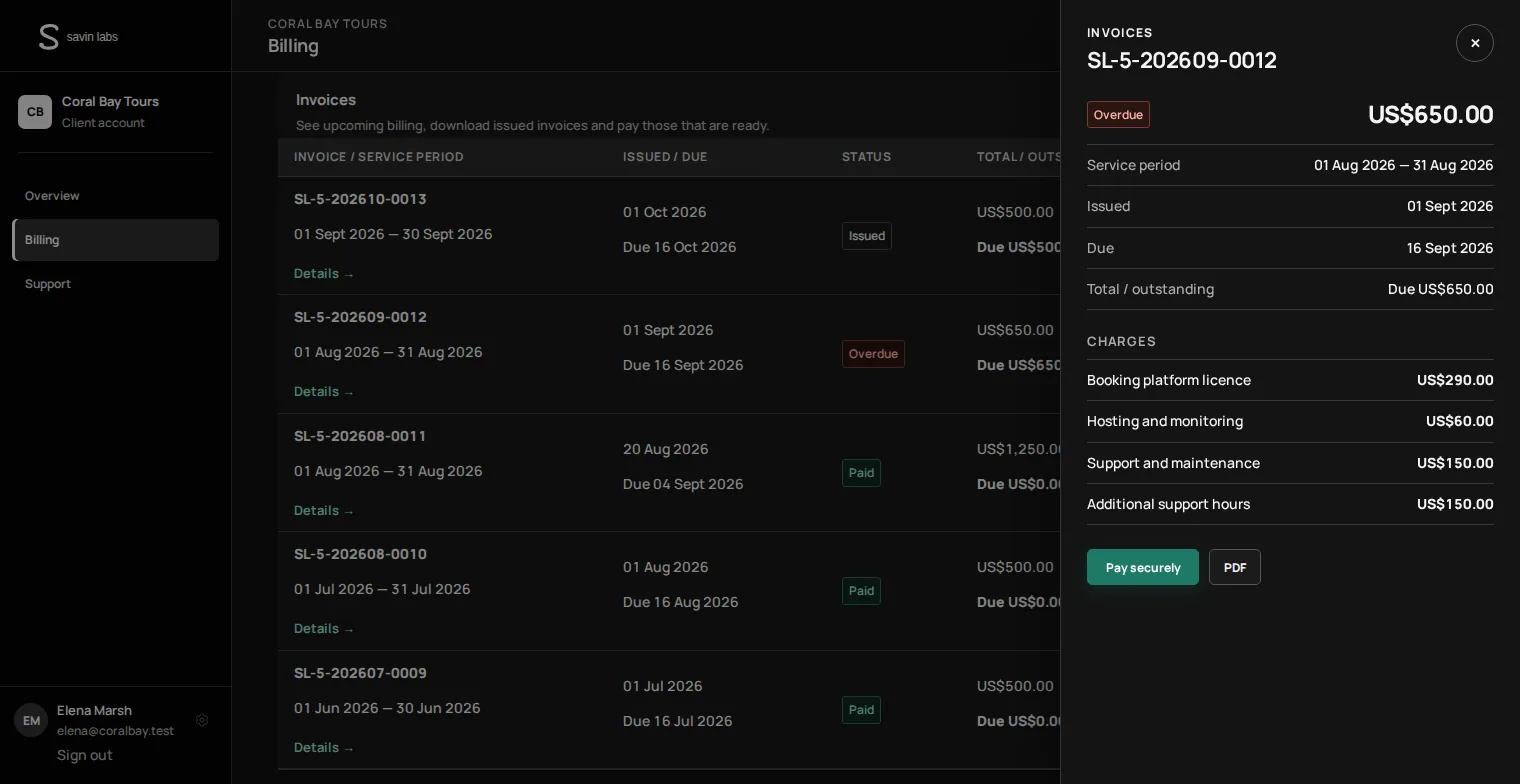Viewport: 1520px width, 784px height.
Task: Click the invoice number SL-5-202610-0013
Action: click(x=360, y=199)
